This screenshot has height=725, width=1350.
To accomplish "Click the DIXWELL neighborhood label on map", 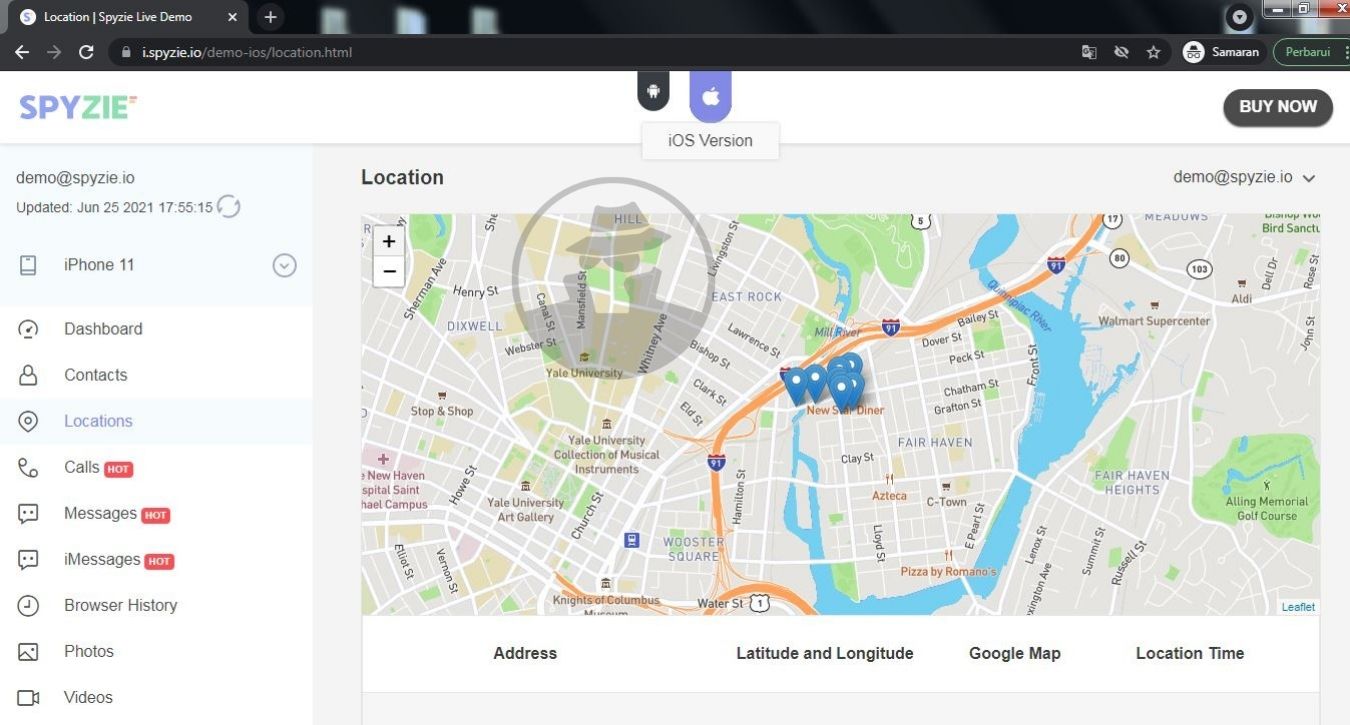I will (475, 326).
